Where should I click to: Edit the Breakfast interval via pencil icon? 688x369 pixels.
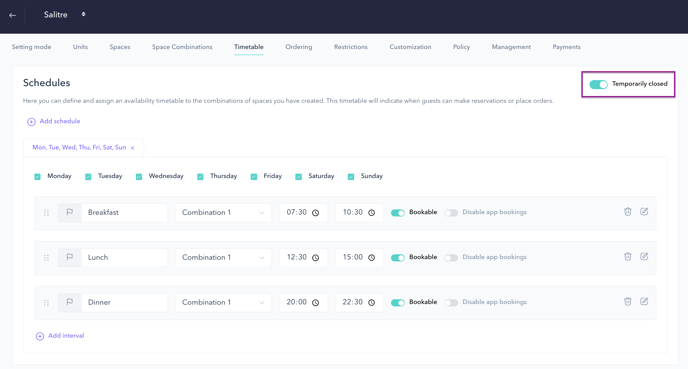click(644, 211)
